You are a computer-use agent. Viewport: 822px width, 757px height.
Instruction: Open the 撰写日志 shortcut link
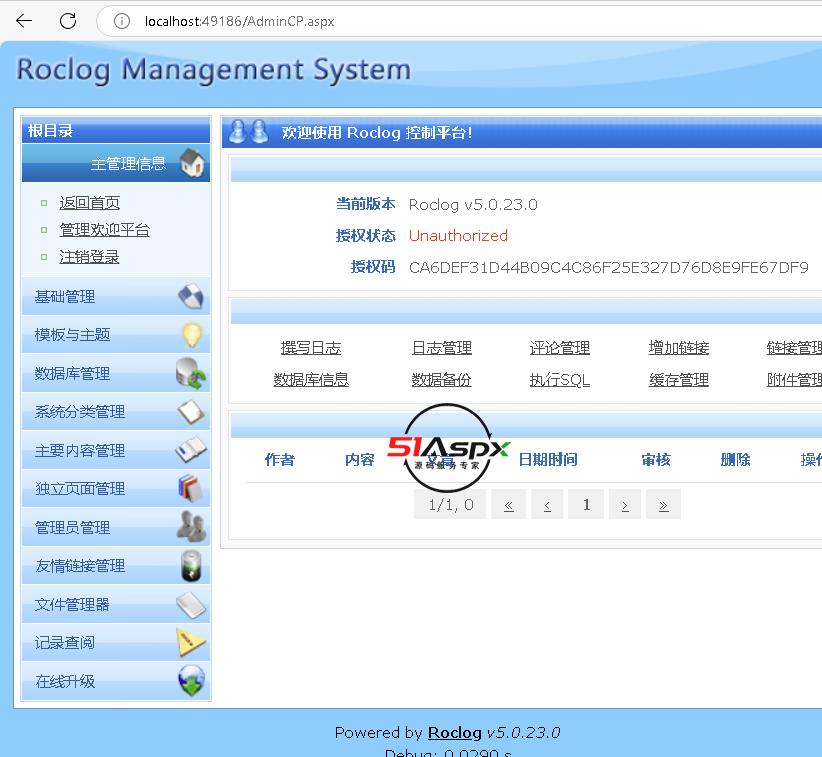[311, 348]
